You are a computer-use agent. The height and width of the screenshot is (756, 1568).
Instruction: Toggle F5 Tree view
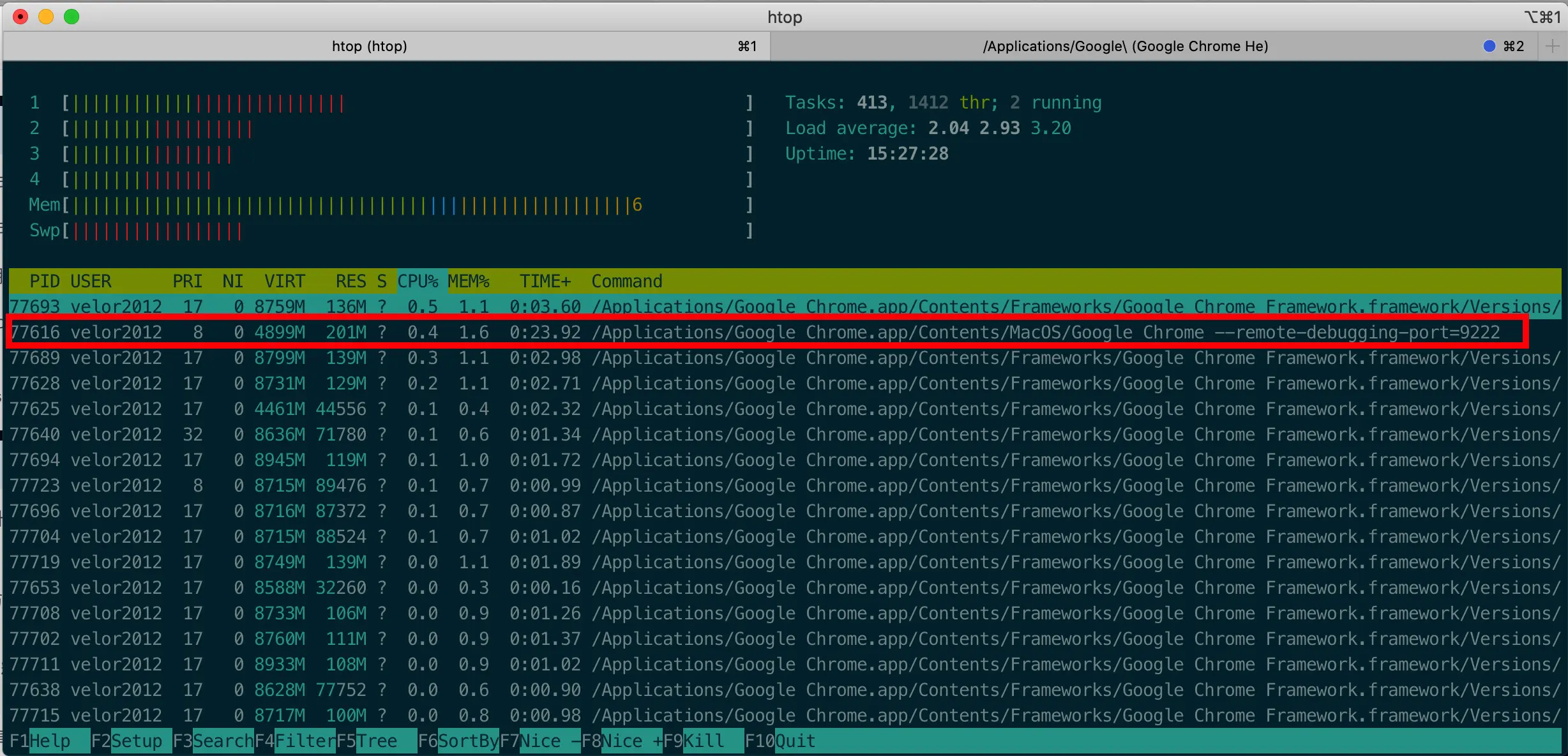click(376, 741)
